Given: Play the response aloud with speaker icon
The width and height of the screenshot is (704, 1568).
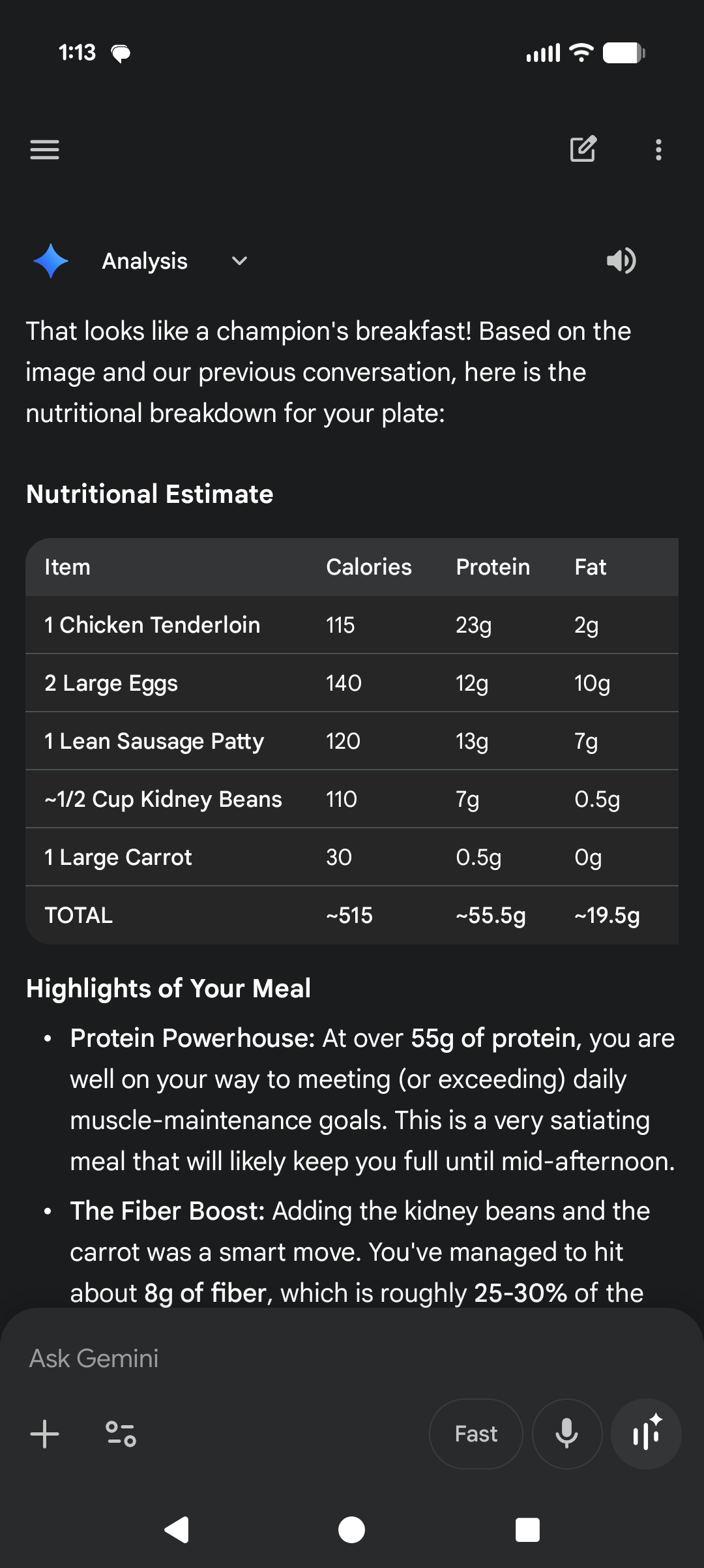Looking at the screenshot, I should (621, 261).
